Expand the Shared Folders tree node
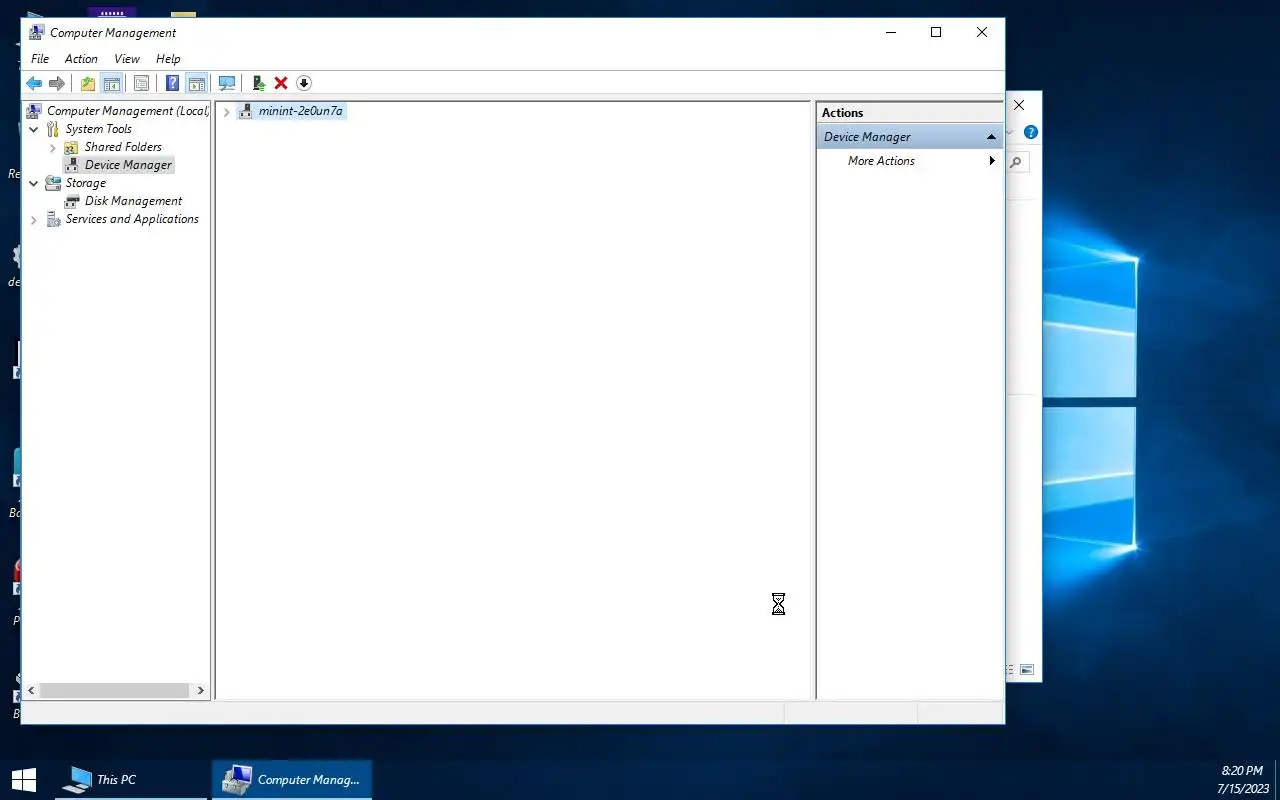 [53, 147]
